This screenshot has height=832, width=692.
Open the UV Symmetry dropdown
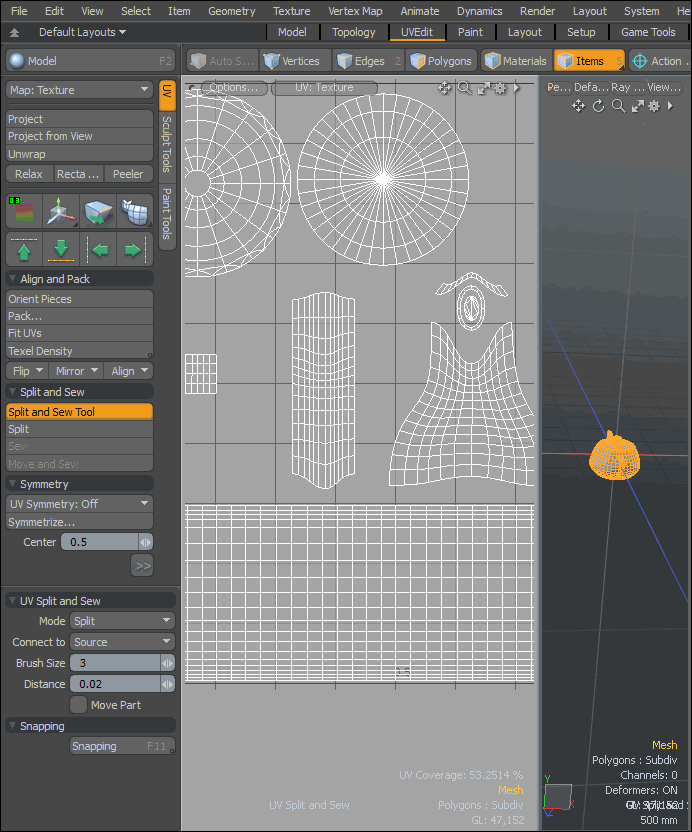(79, 504)
